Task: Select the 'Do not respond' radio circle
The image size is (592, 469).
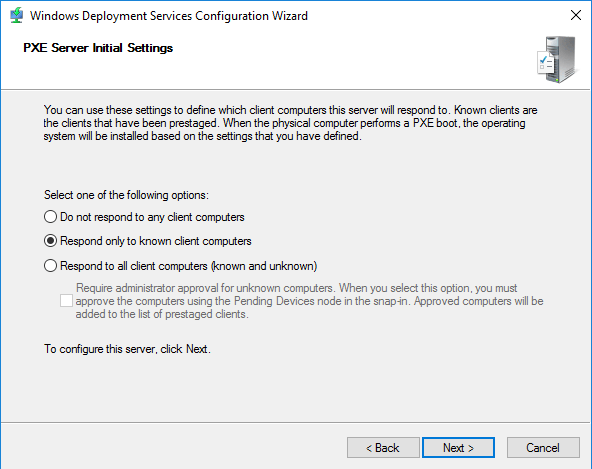Action: (x=51, y=217)
